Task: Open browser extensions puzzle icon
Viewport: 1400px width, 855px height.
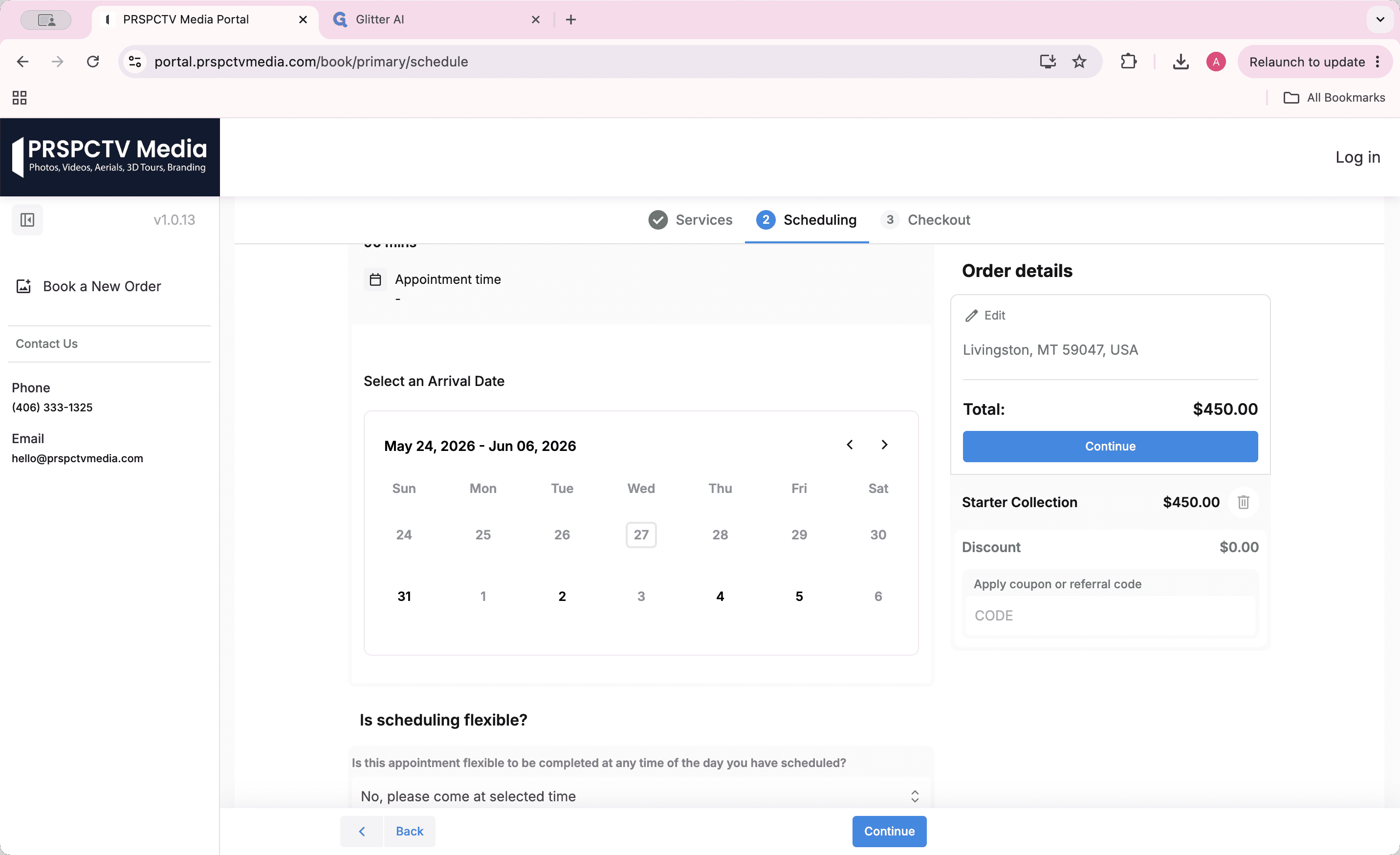Action: [x=1128, y=61]
